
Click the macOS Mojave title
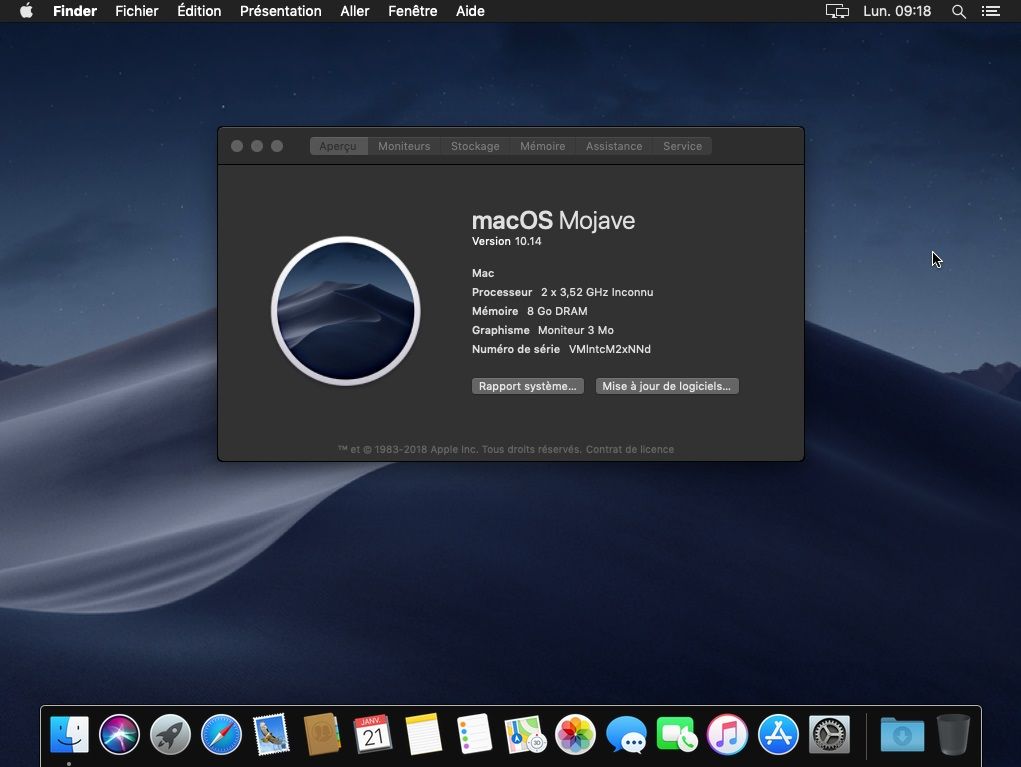pos(553,221)
